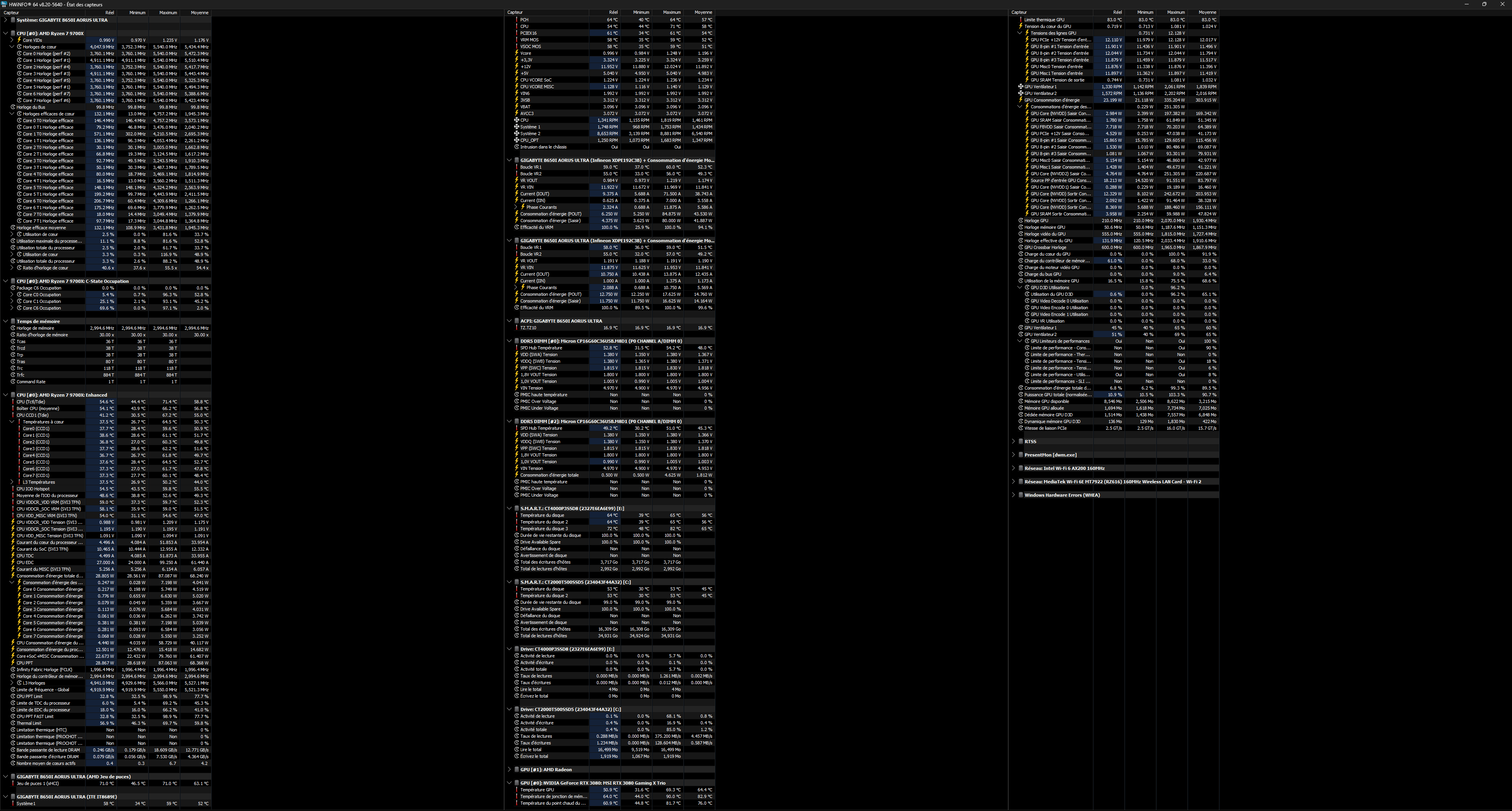Viewport: 1512px width, 811px height.
Task: Click the fan icon next to CPU_OPT
Action: [x=516, y=140]
